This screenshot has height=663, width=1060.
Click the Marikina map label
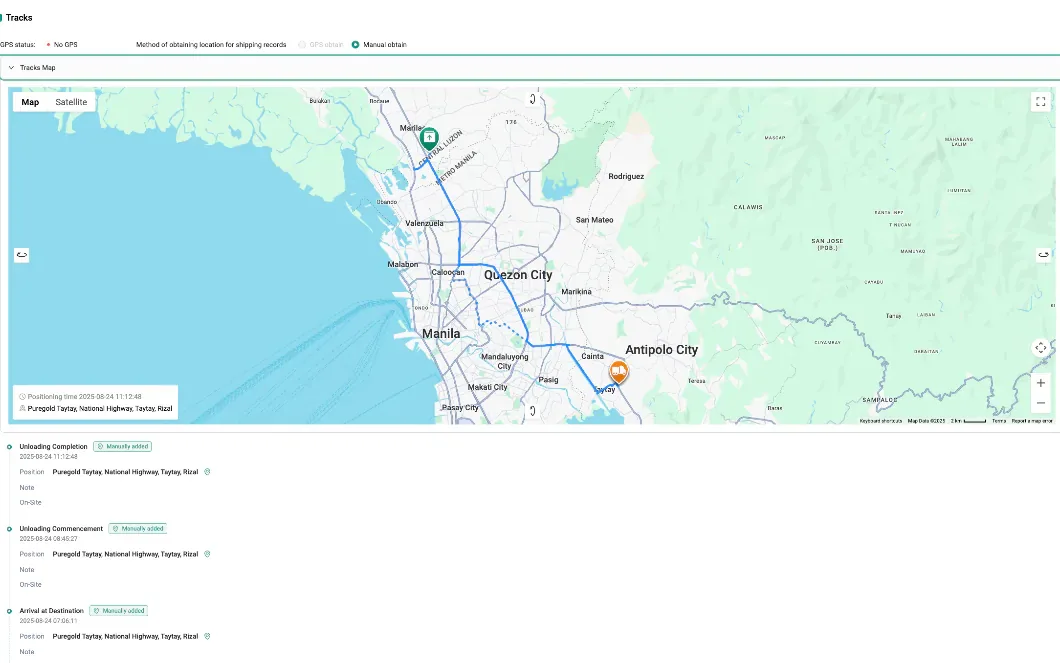pyautogui.click(x=576, y=292)
